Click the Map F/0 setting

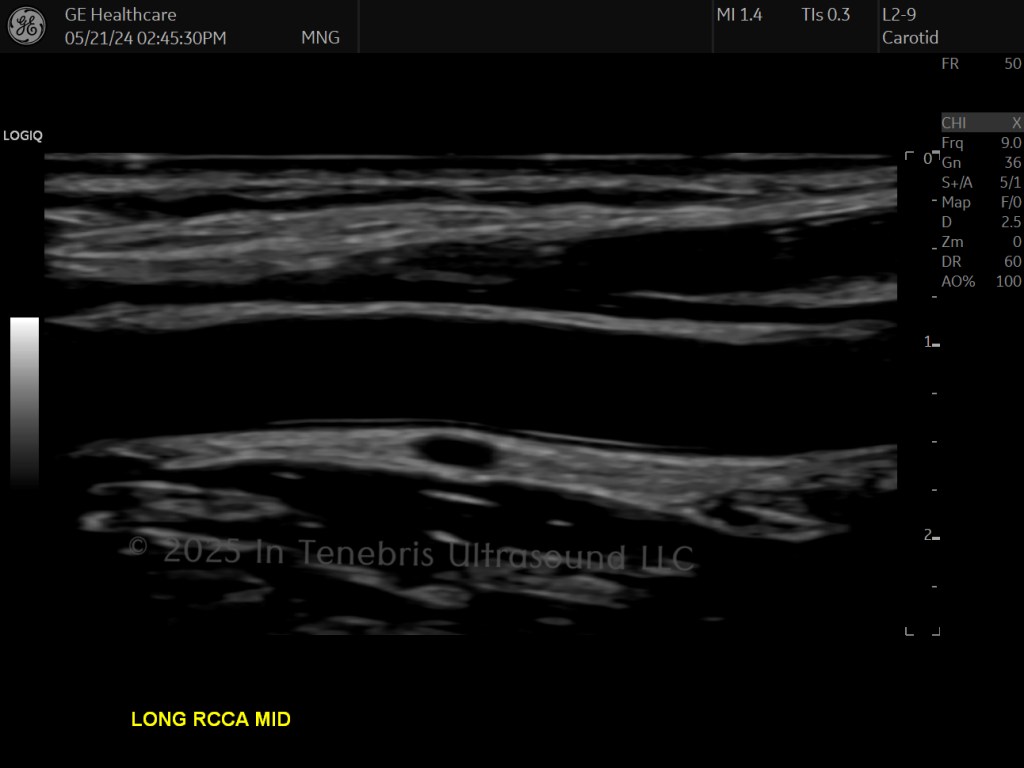tap(982, 202)
